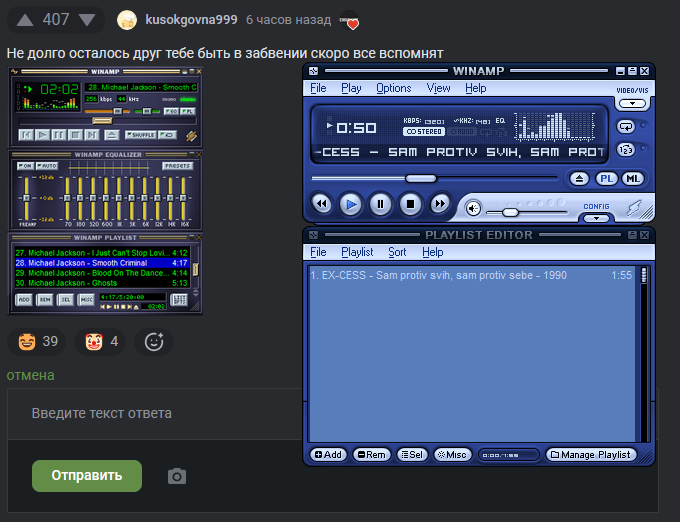Open the Play menu in blue Winamp
Viewport: 680px width, 522px height.
coord(351,88)
